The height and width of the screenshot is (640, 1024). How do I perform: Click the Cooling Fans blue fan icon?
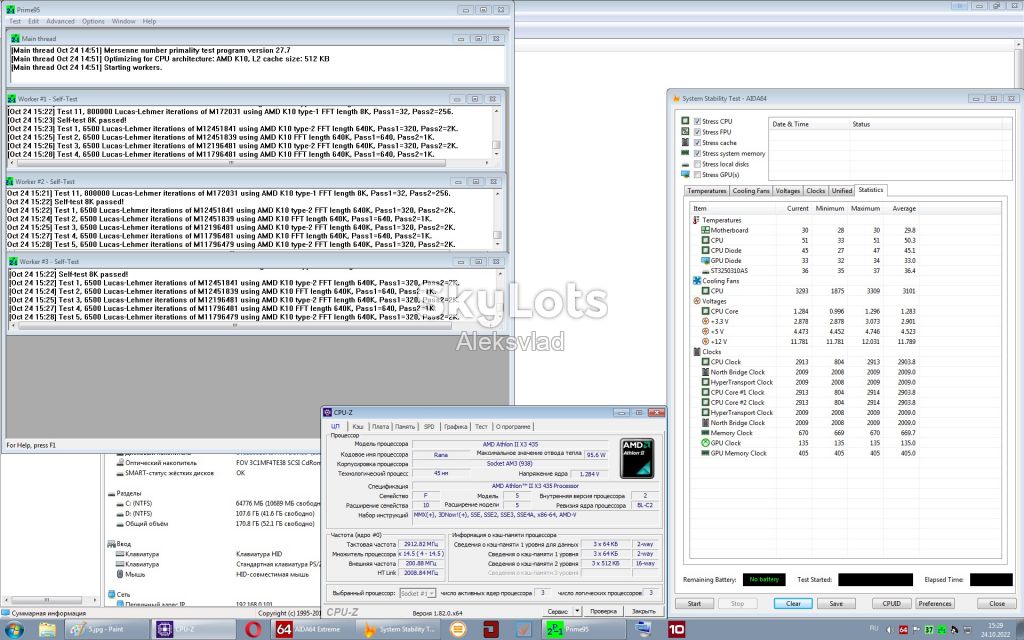(697, 281)
